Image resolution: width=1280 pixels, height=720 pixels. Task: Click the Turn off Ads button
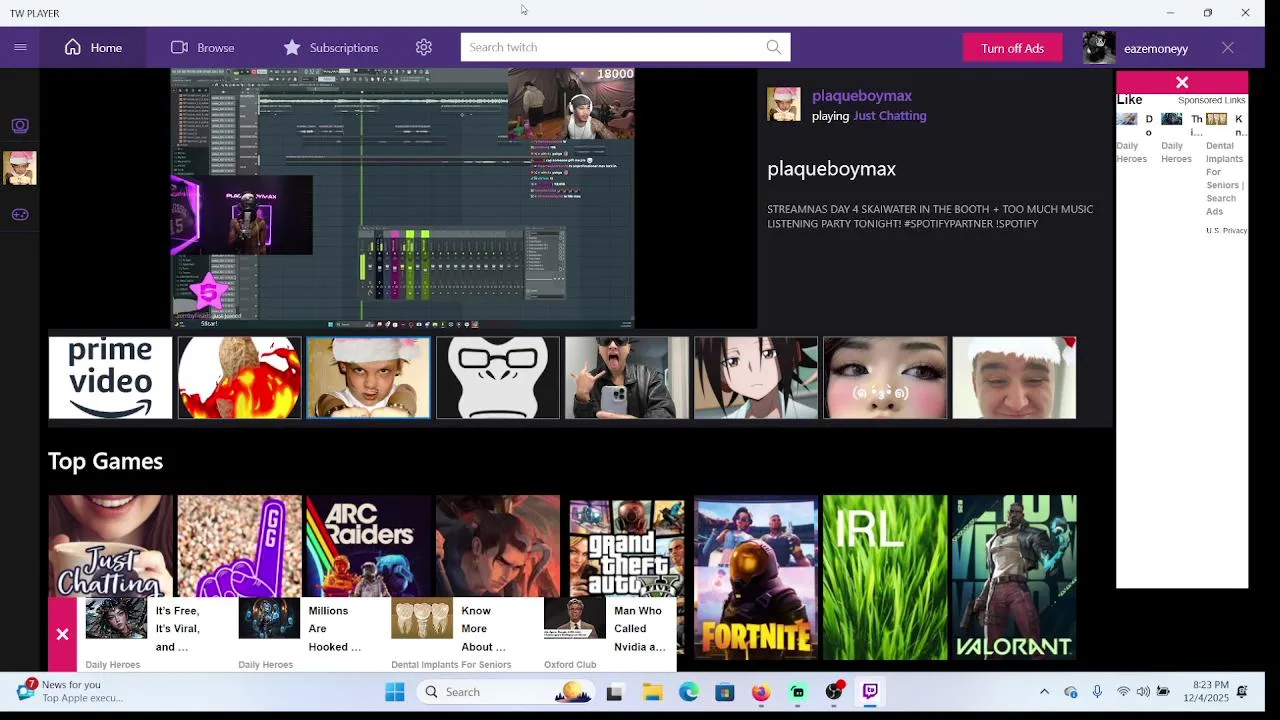[1012, 48]
